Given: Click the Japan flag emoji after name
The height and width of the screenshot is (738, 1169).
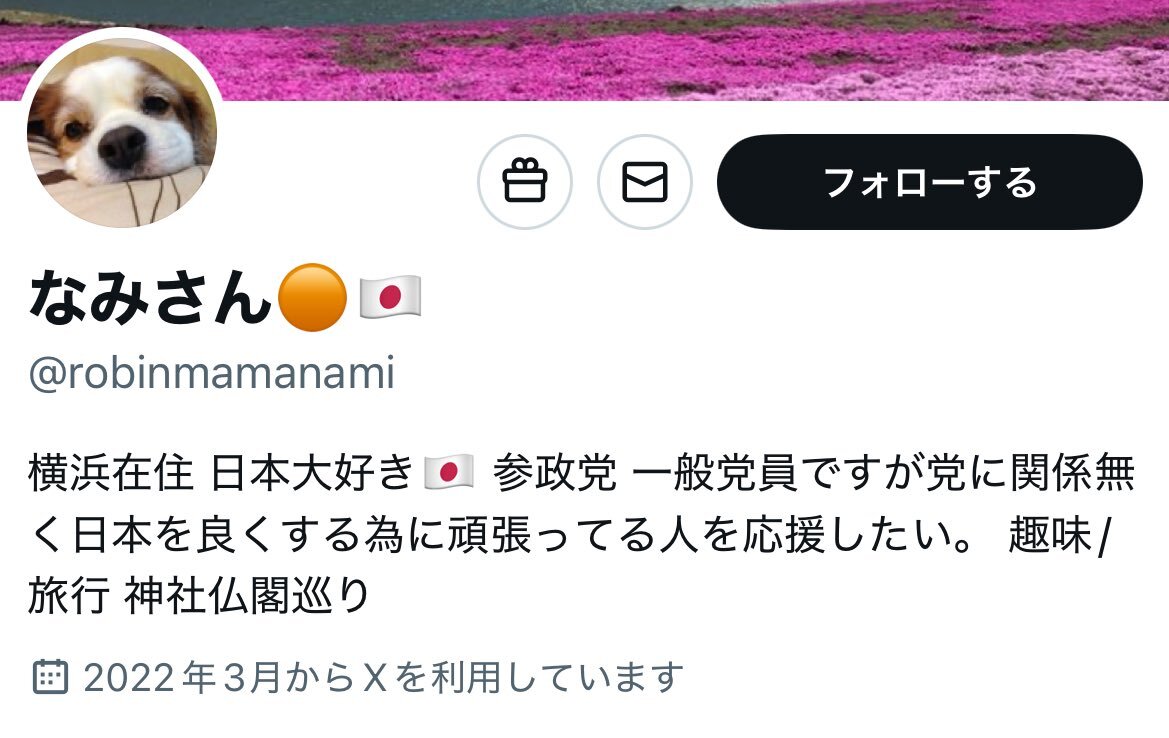Looking at the screenshot, I should pyautogui.click(x=390, y=297).
